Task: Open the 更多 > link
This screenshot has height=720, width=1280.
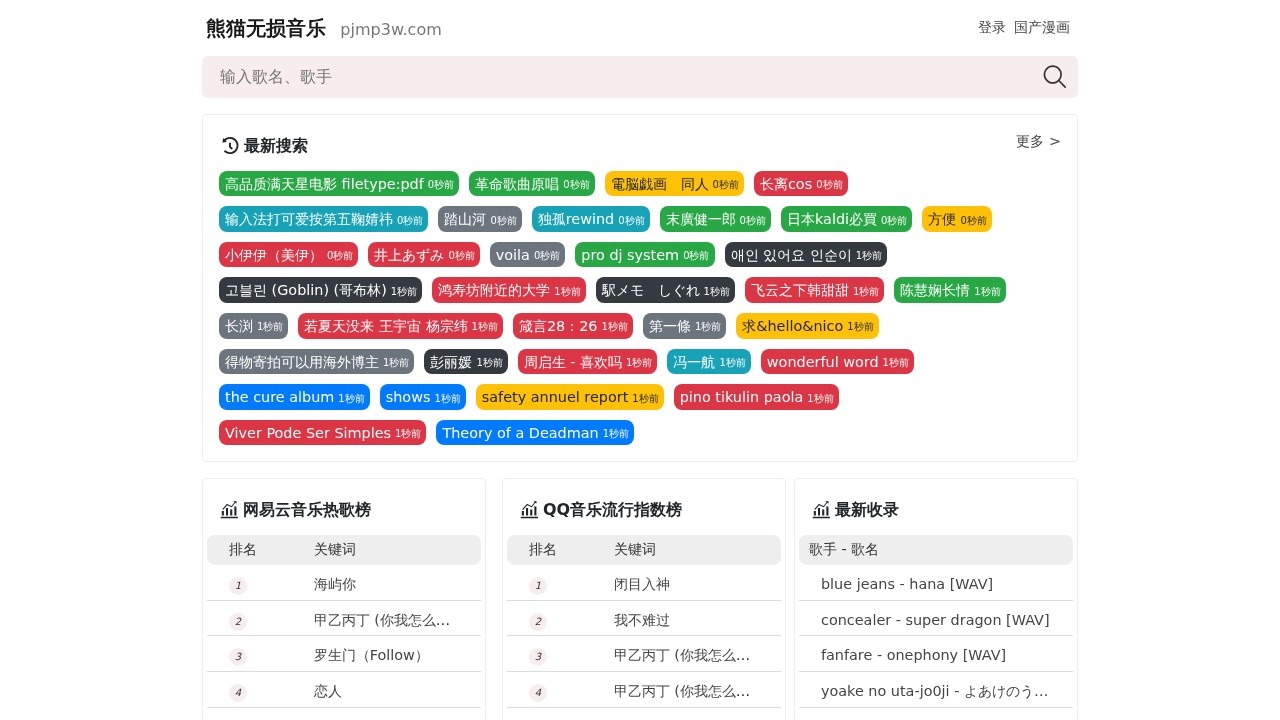Action: click(x=1038, y=141)
